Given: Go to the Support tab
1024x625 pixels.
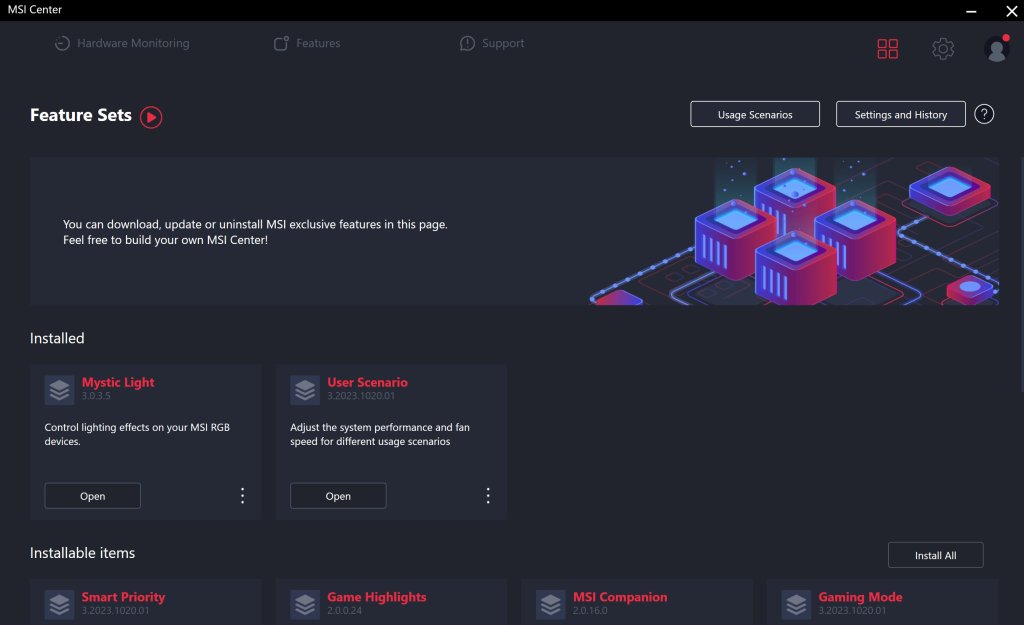Looking at the screenshot, I should coord(492,43).
